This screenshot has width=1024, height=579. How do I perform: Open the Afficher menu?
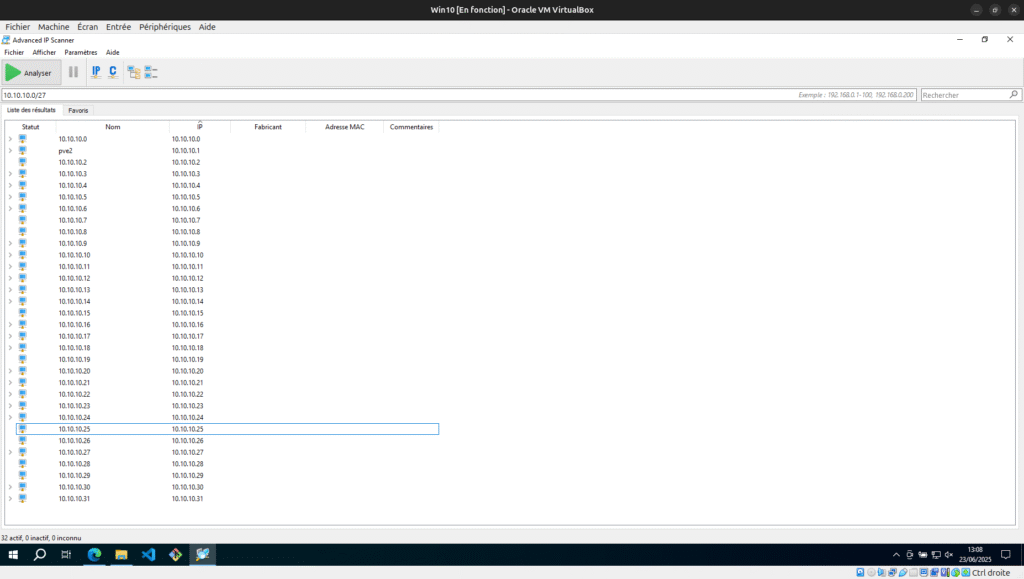click(x=44, y=52)
